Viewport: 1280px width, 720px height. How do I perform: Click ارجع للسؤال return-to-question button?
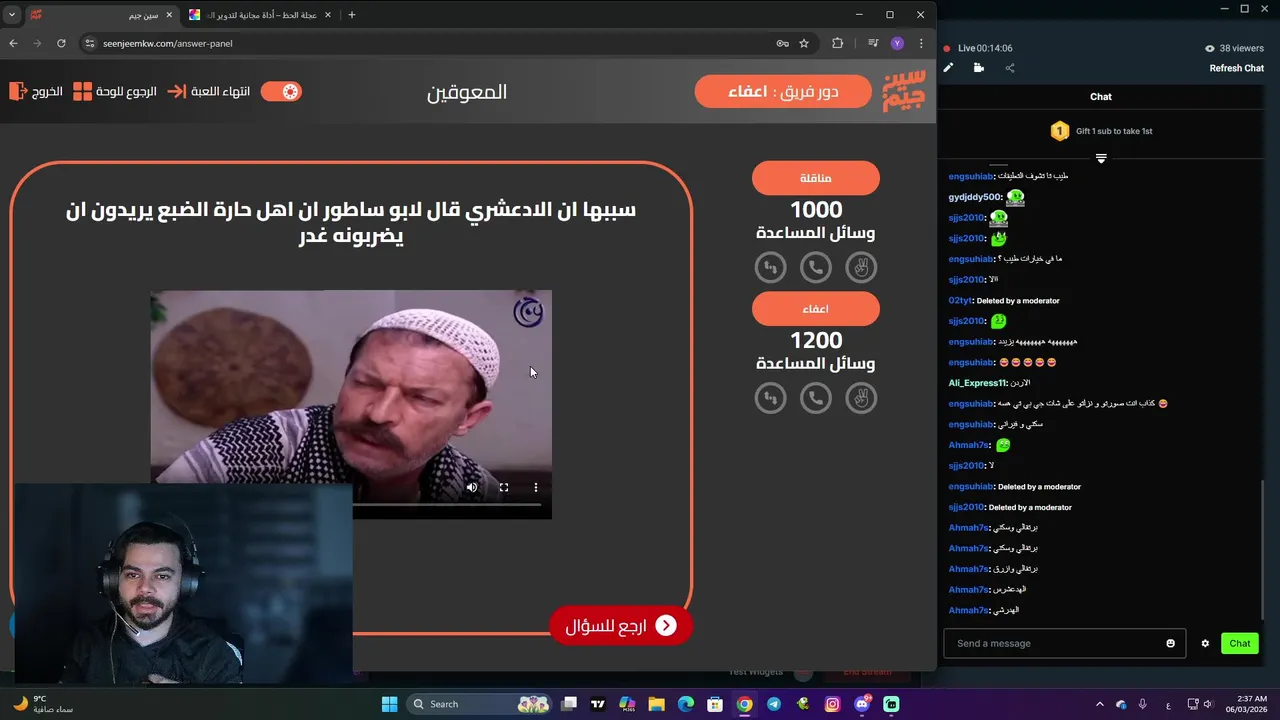tap(620, 626)
